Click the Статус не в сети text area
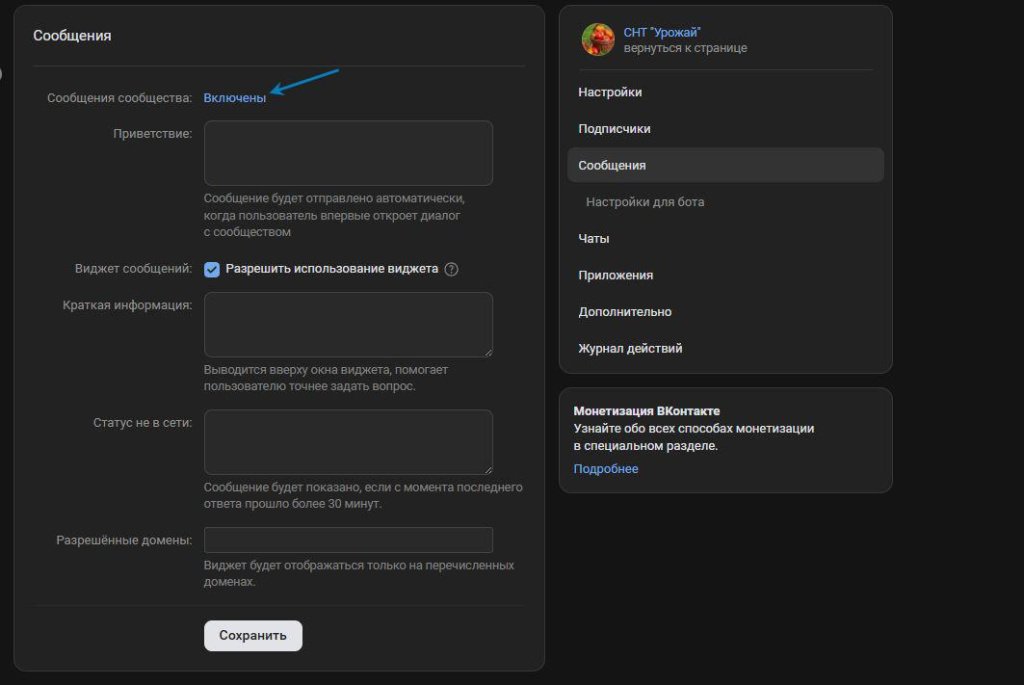This screenshot has height=685, width=1024. pyautogui.click(x=348, y=441)
